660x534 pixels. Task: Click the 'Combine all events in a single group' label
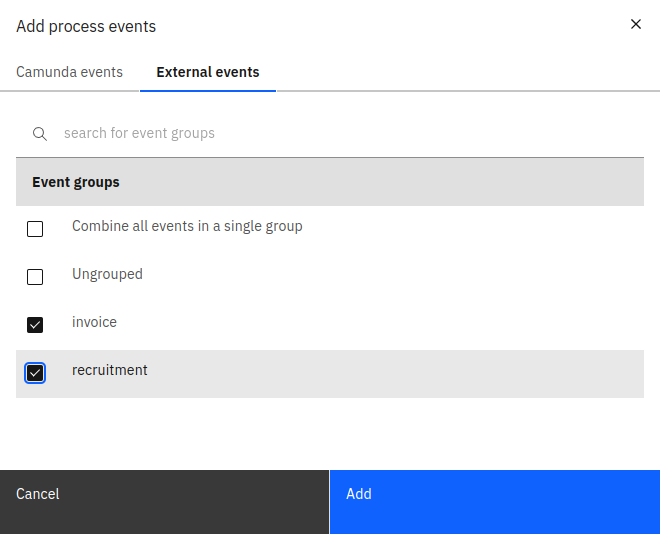[x=187, y=226]
